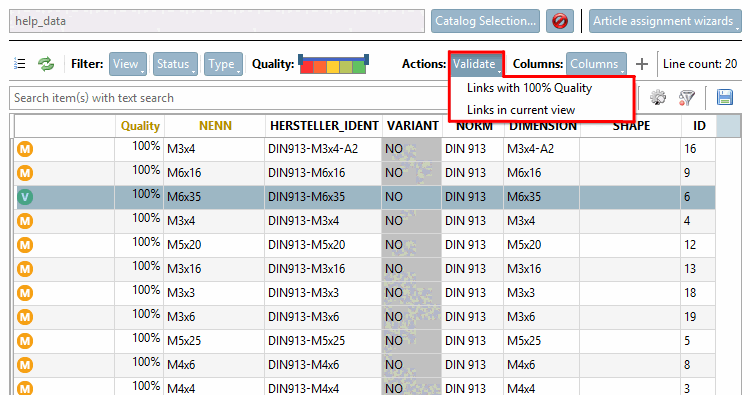Click the plus icon to add column
The image size is (750, 395).
point(642,64)
